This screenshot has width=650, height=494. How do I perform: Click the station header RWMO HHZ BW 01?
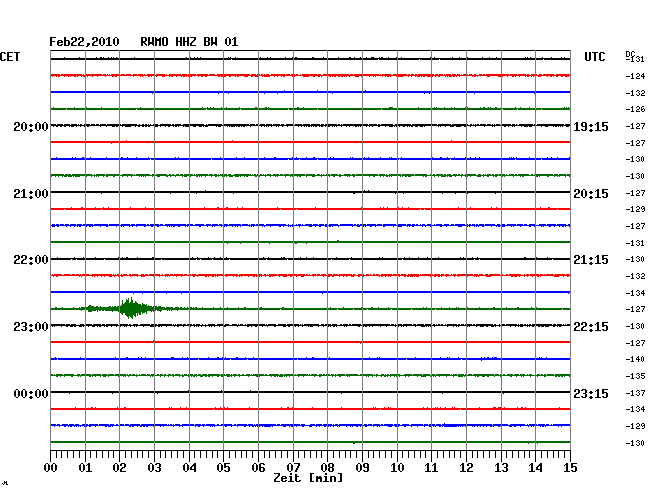coord(189,42)
